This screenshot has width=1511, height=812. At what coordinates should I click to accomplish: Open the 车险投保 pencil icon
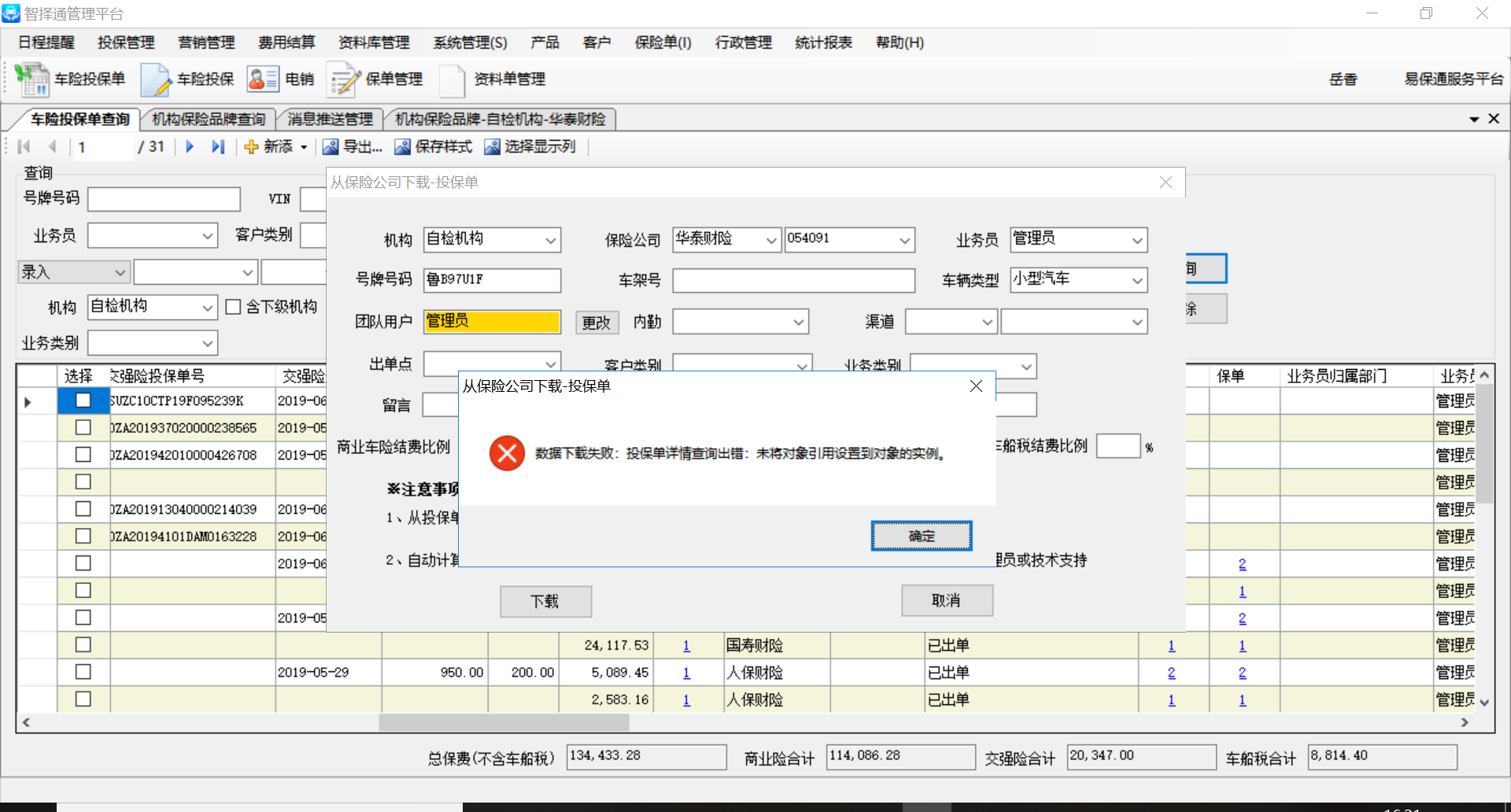[156, 79]
